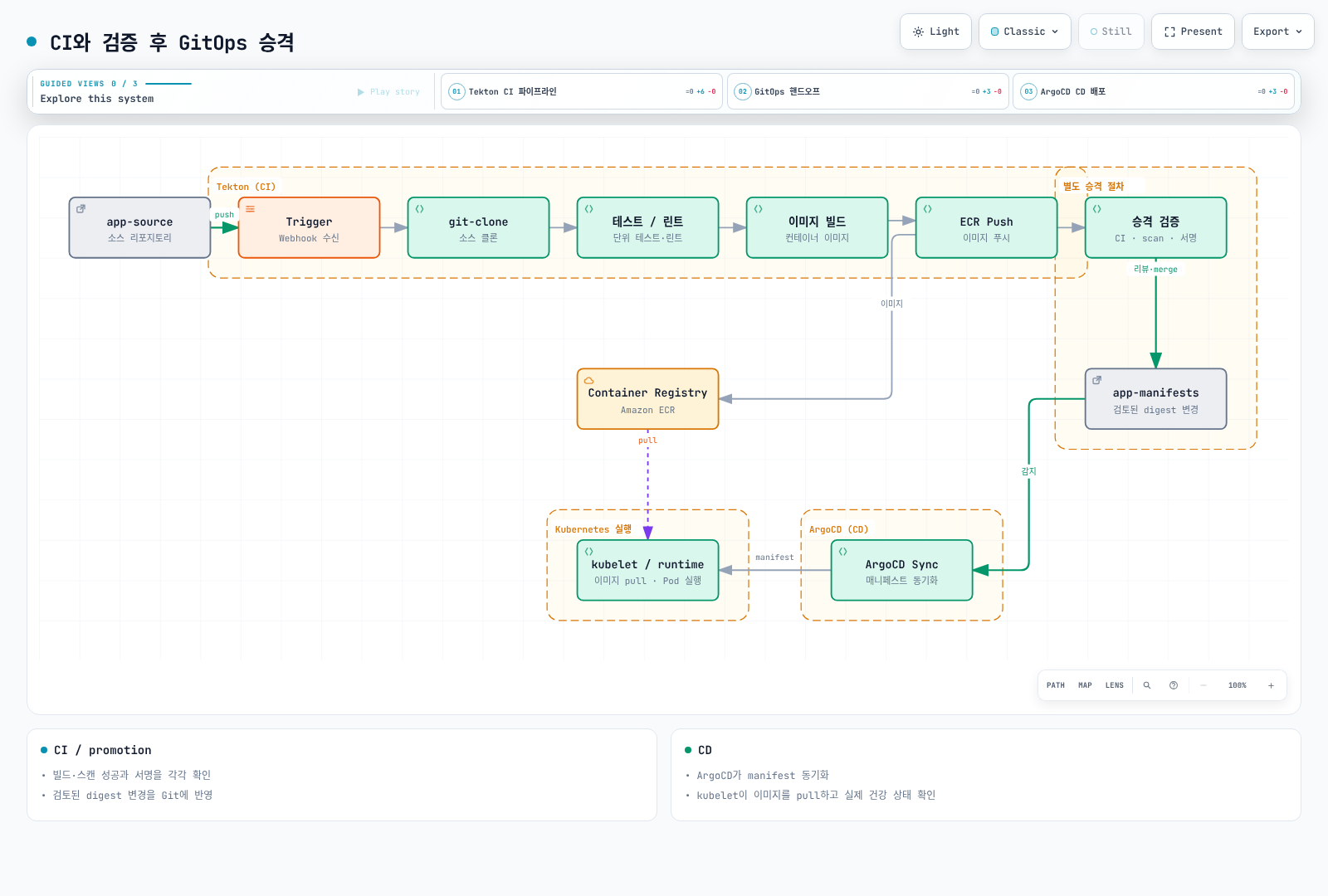1328x896 pixels.
Task: Click the kubelet / runtime code icon
Action: [589, 552]
